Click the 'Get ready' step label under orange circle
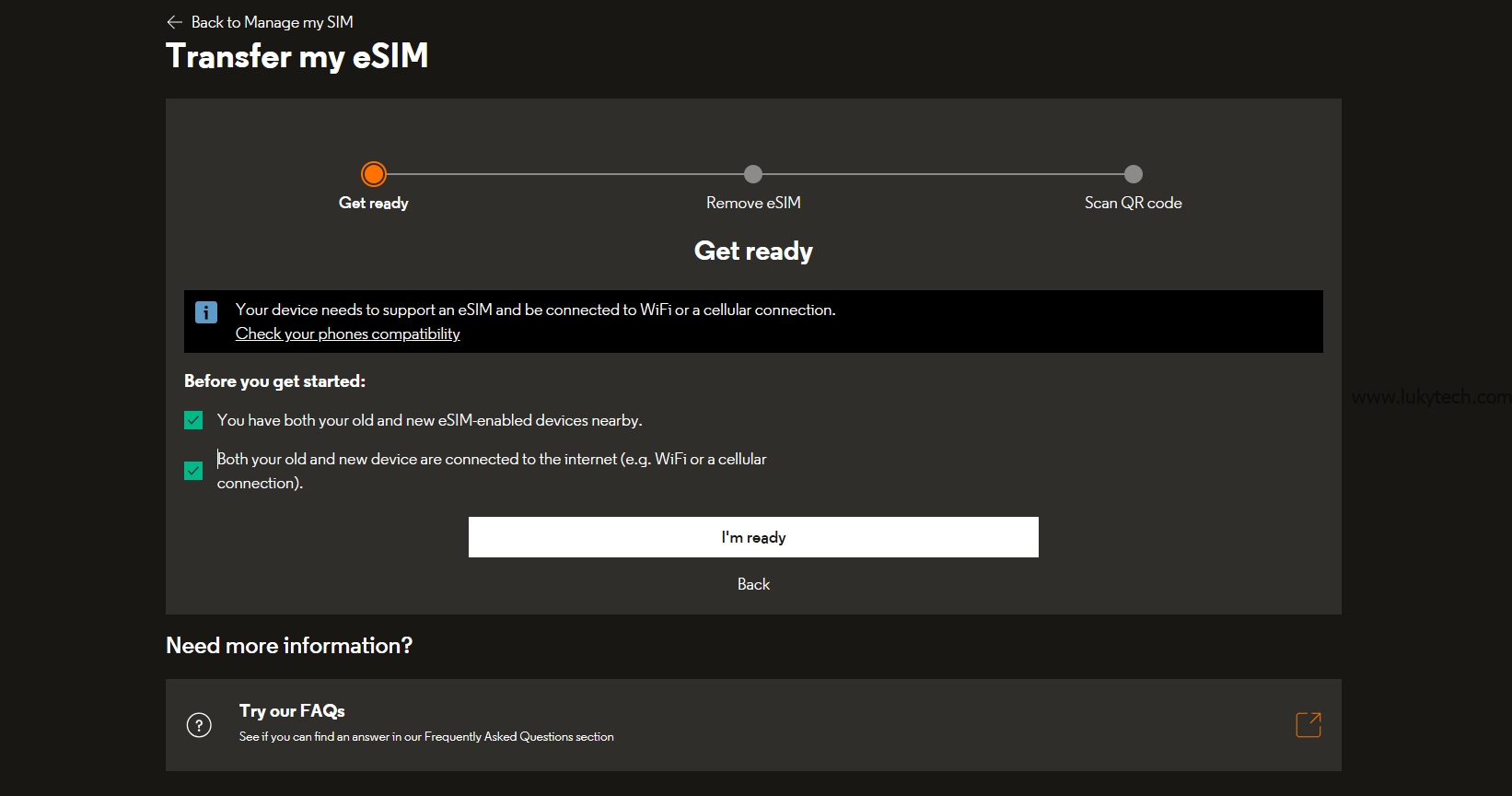 tap(374, 203)
